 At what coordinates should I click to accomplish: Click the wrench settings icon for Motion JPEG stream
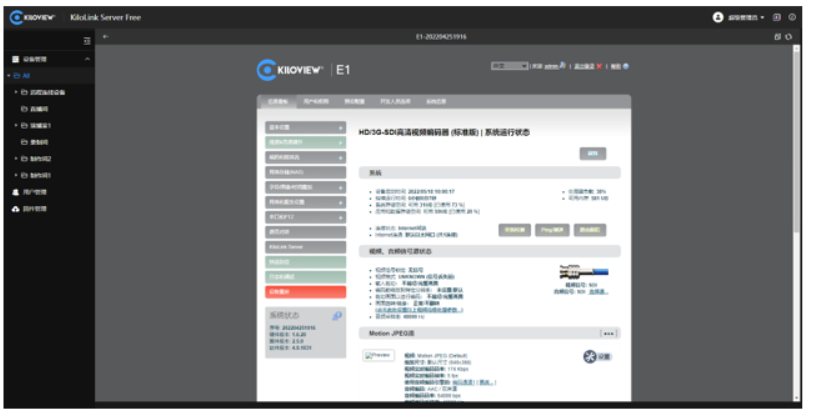pos(590,356)
